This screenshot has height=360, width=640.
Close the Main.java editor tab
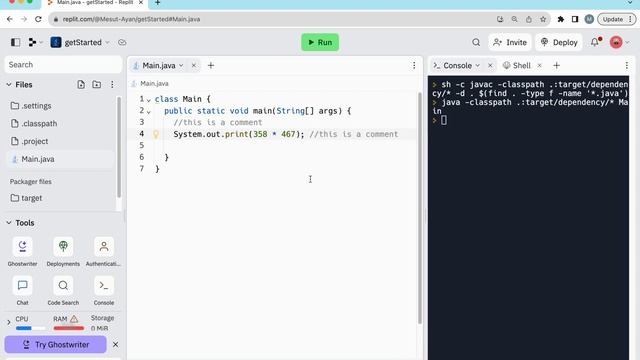[194, 65]
